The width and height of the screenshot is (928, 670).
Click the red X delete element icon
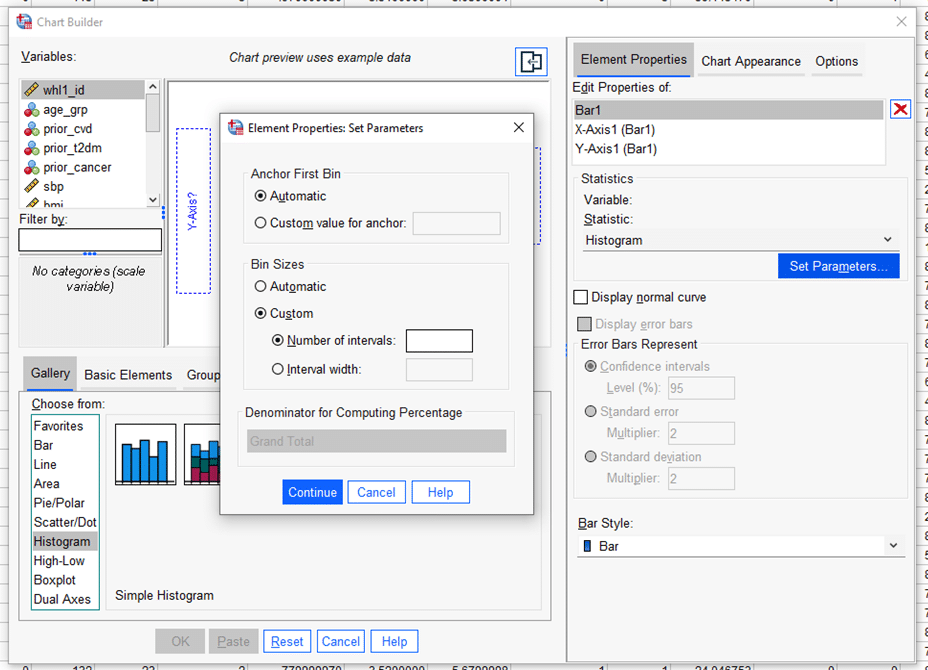point(900,110)
